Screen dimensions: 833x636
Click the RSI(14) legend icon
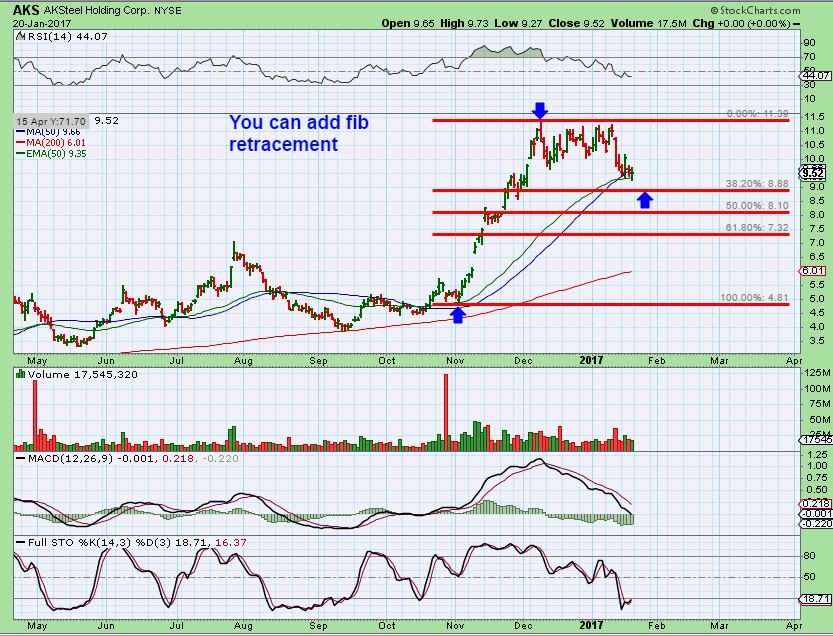(x=20, y=37)
